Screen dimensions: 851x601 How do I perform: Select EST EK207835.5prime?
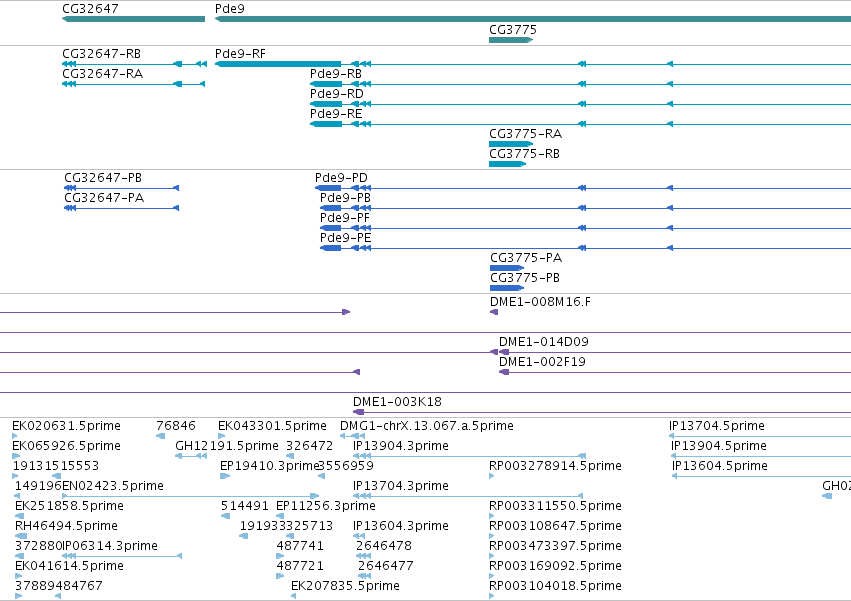(x=345, y=587)
